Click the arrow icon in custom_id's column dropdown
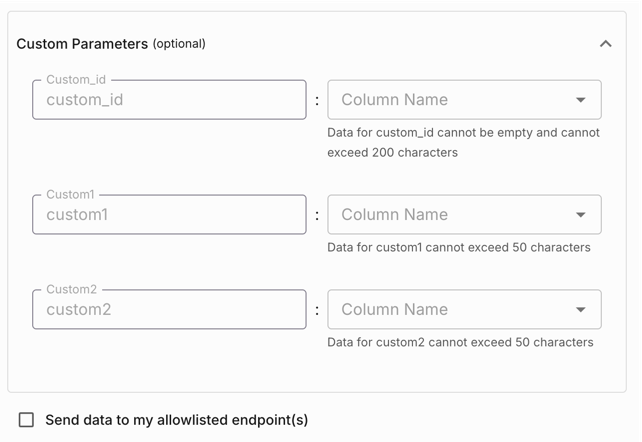 pos(581,100)
